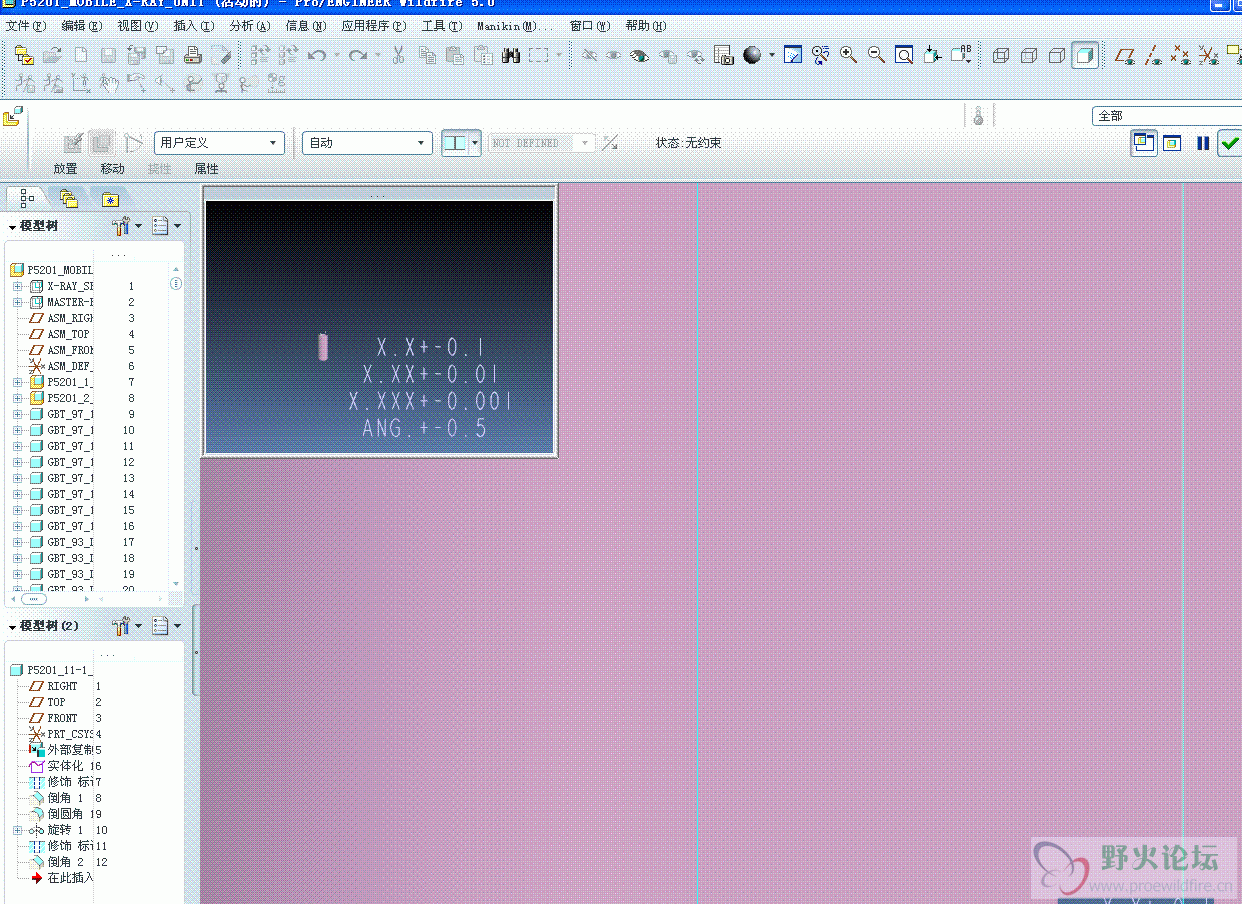Click the open file folder icon

[x=52, y=56]
